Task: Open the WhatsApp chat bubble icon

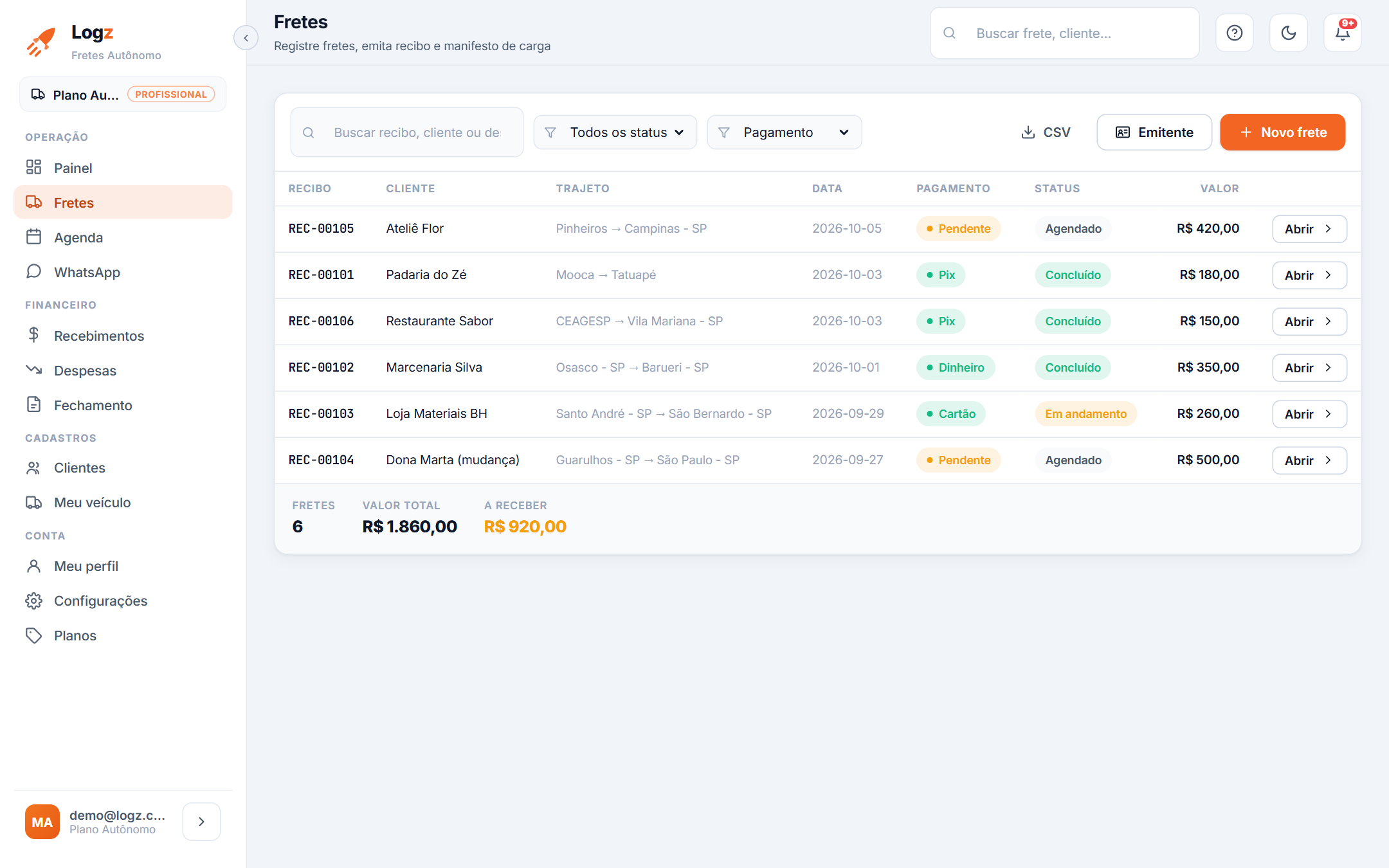Action: pyautogui.click(x=33, y=271)
